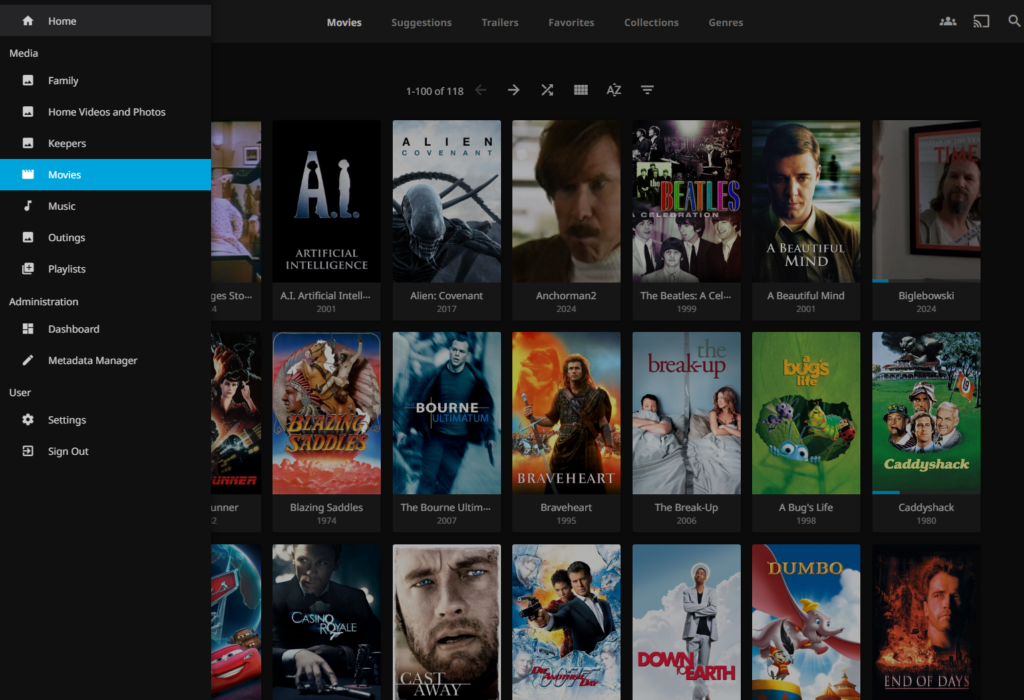Open the search icon
1024x700 pixels.
pyautogui.click(x=1014, y=21)
